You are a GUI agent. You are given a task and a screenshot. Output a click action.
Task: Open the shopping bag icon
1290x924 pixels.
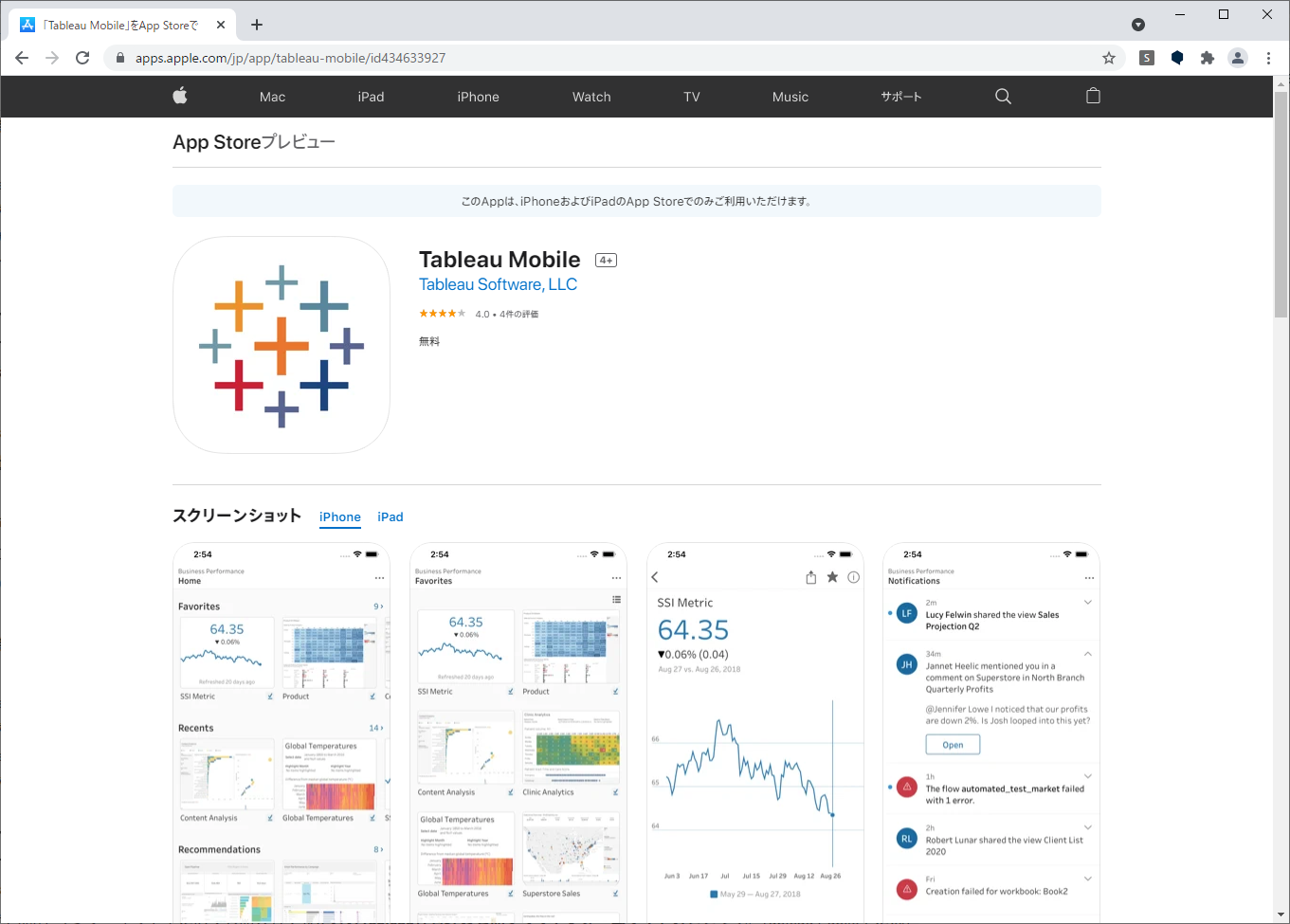pos(1093,96)
